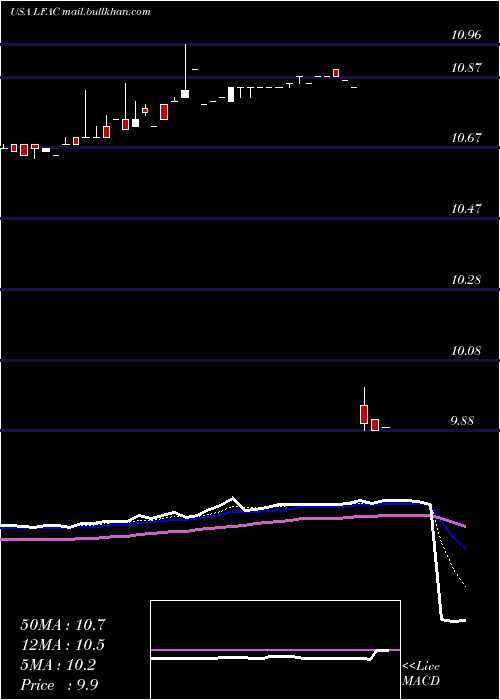The image size is (500, 700).
Task: Click the Price : 9.9 reading
Action: [x=59, y=685]
